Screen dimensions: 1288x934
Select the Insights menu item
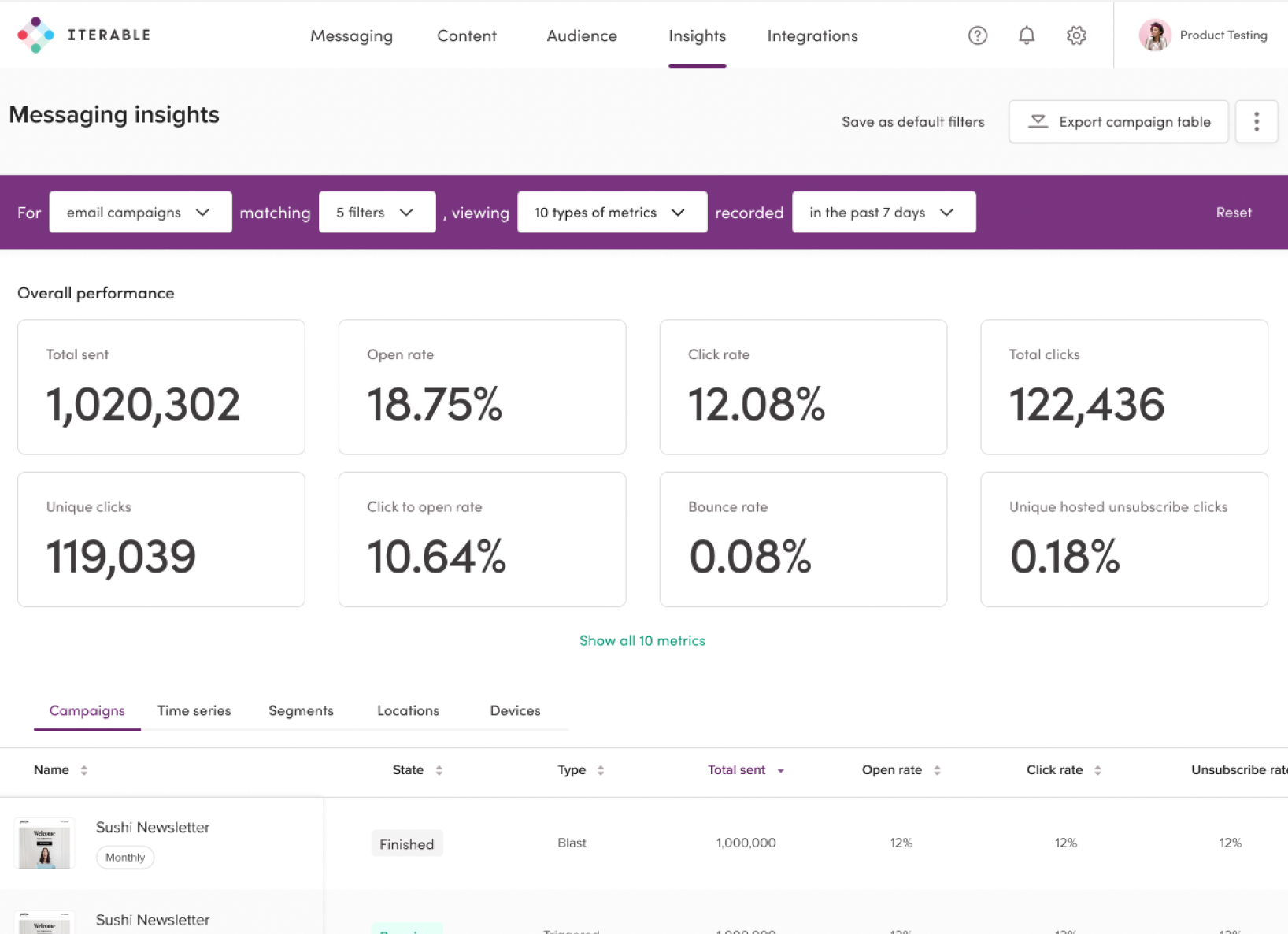[697, 35]
